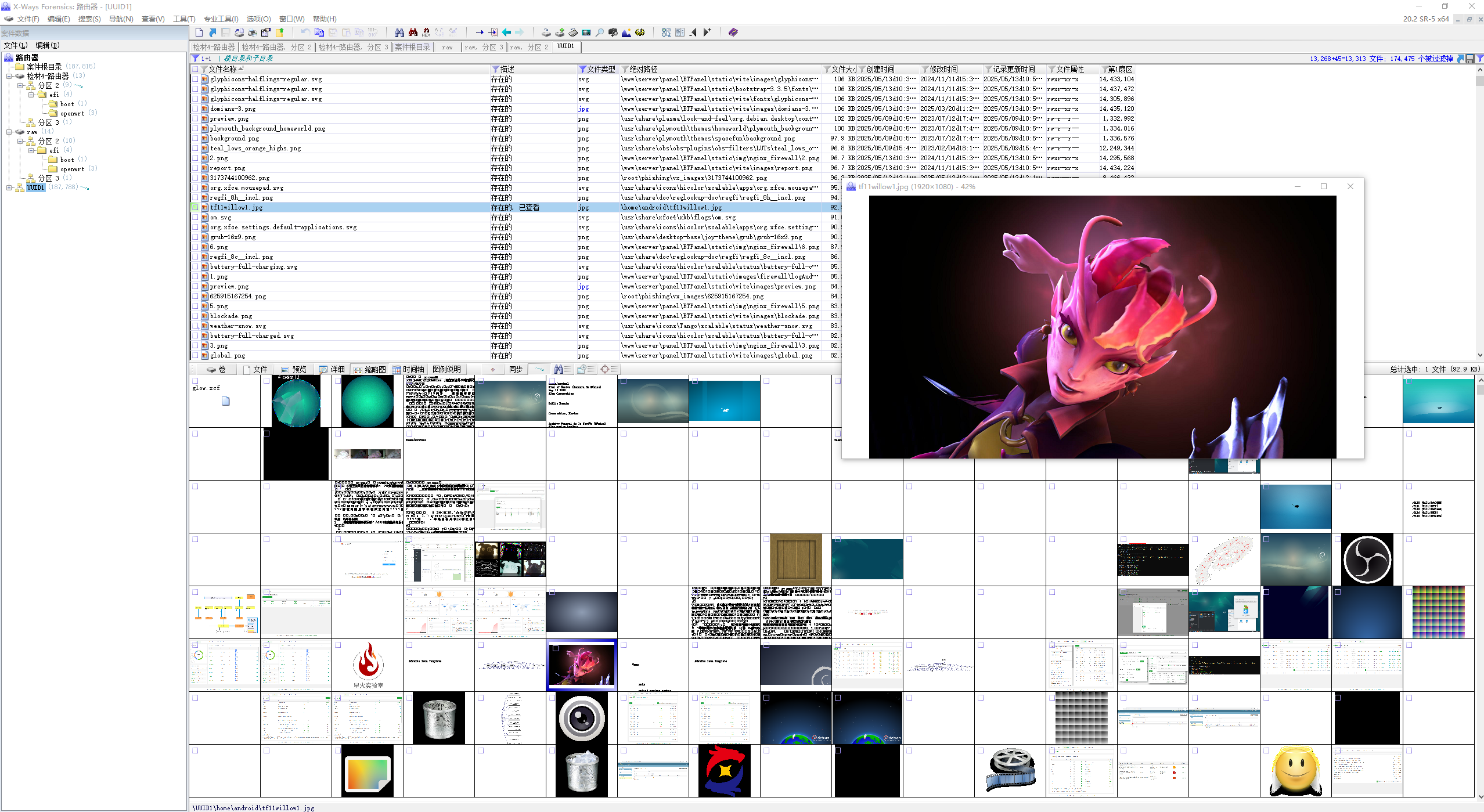Image resolution: width=1484 pixels, height=812 pixels.
Task: Check the box for tf11willow1.jpg row
Action: [195, 207]
